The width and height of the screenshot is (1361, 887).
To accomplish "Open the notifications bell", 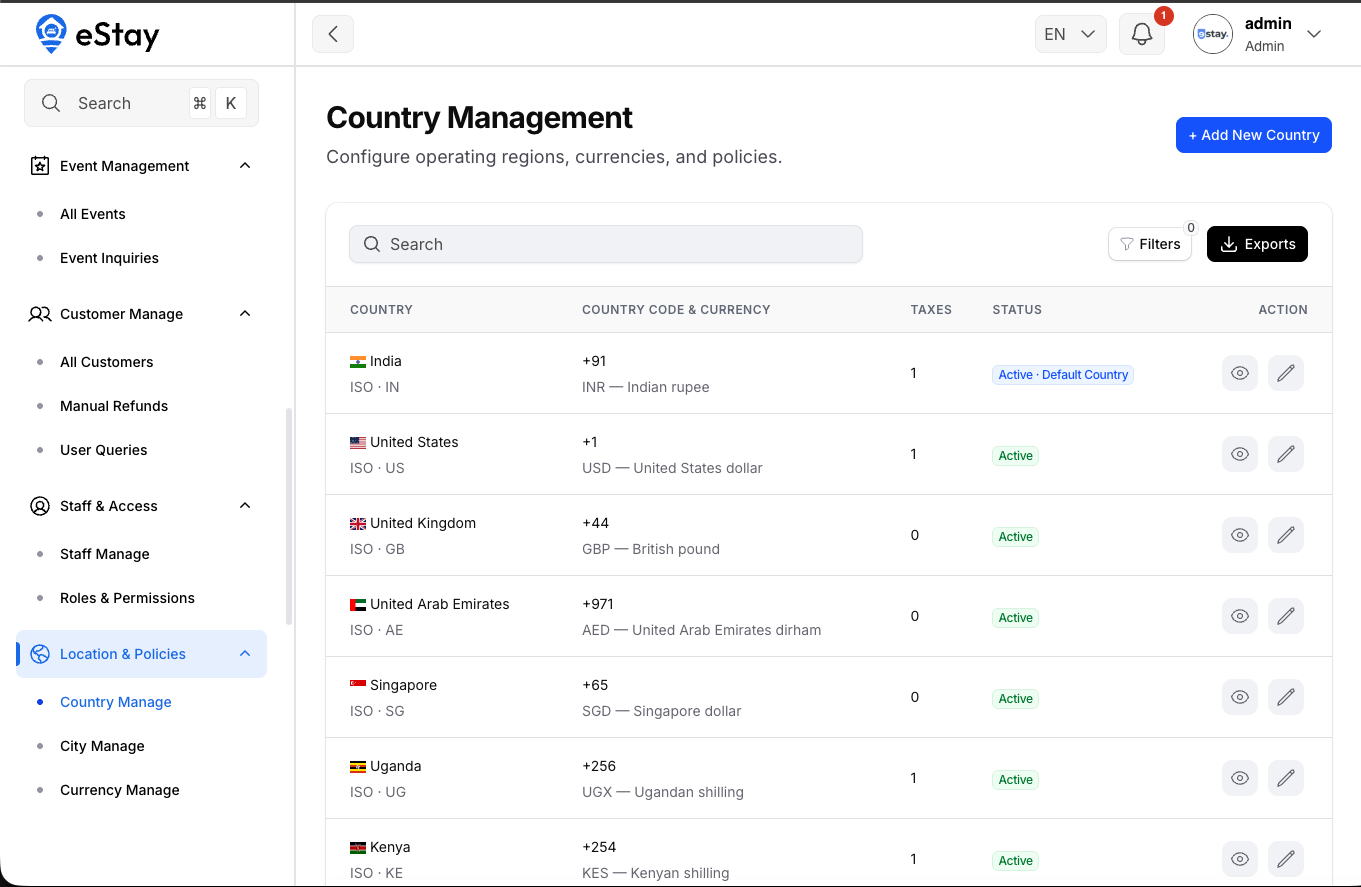I will point(1142,34).
